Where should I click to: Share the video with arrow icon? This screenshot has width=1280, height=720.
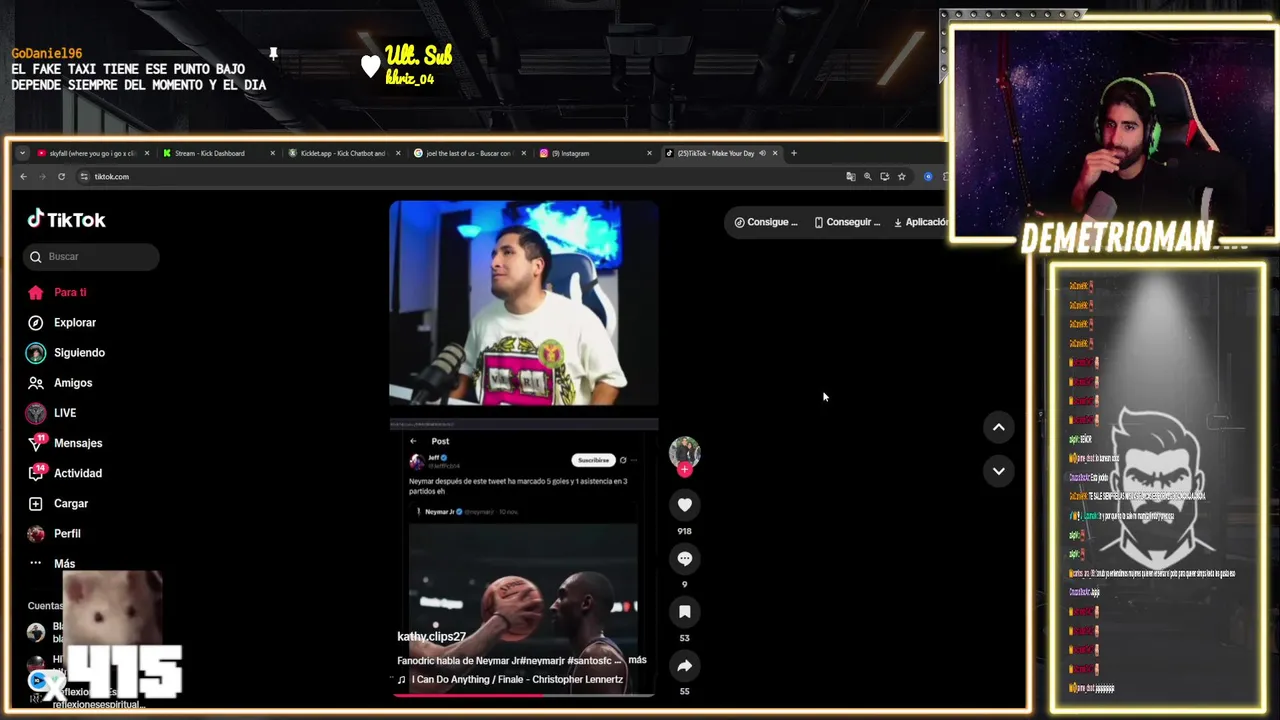[684, 665]
